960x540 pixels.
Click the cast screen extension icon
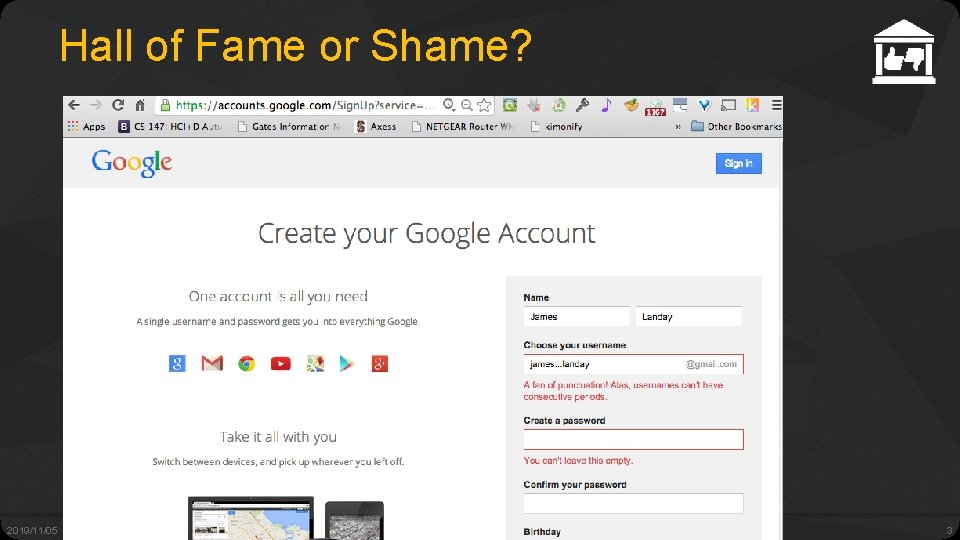(x=728, y=105)
